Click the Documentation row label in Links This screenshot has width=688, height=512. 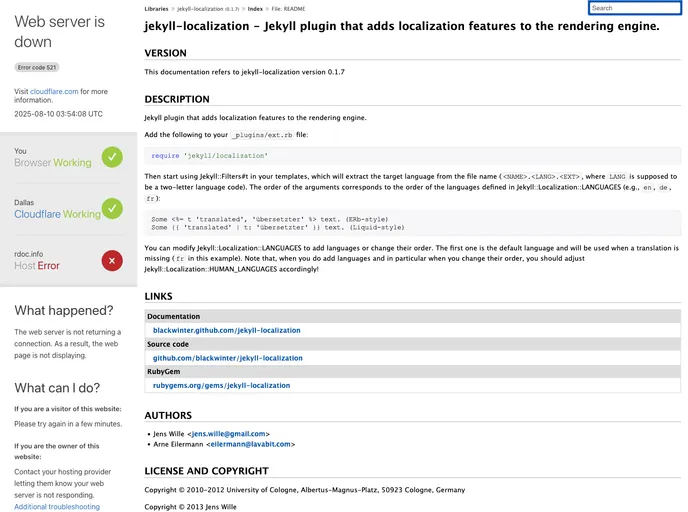click(173, 316)
